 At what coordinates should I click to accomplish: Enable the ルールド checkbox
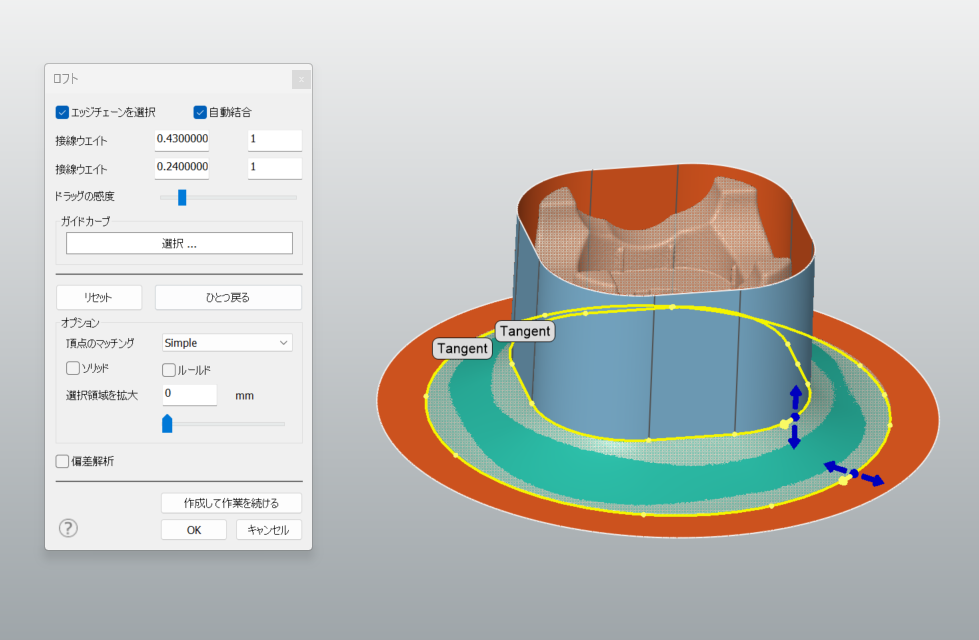pyautogui.click(x=169, y=369)
